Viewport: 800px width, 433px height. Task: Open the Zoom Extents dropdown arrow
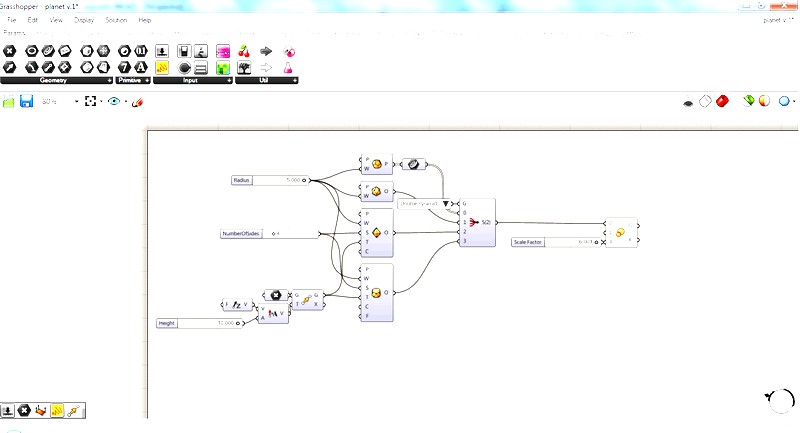click(x=101, y=101)
